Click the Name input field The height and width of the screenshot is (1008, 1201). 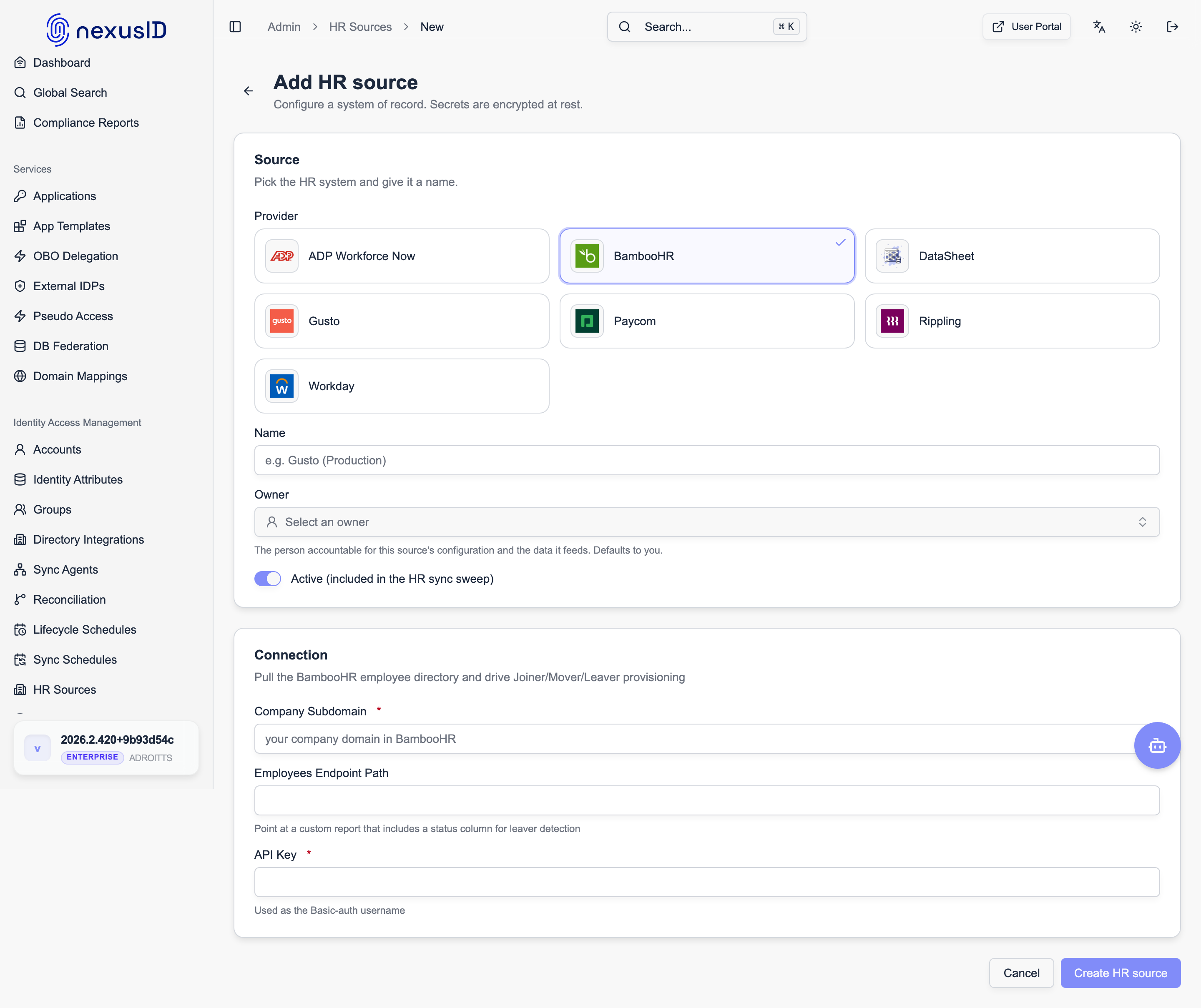[707, 460]
